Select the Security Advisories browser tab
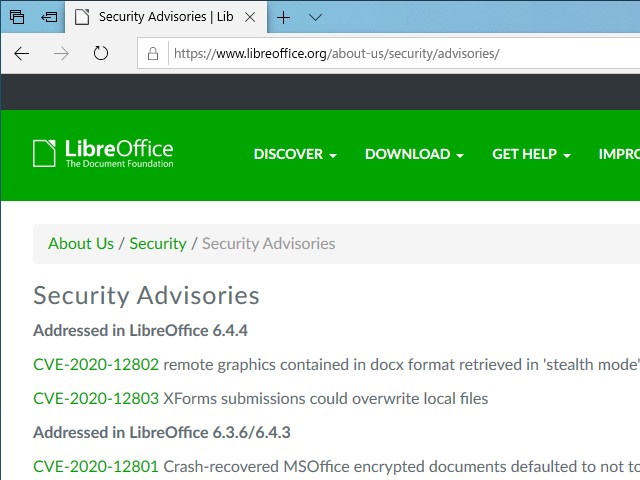 (160, 17)
